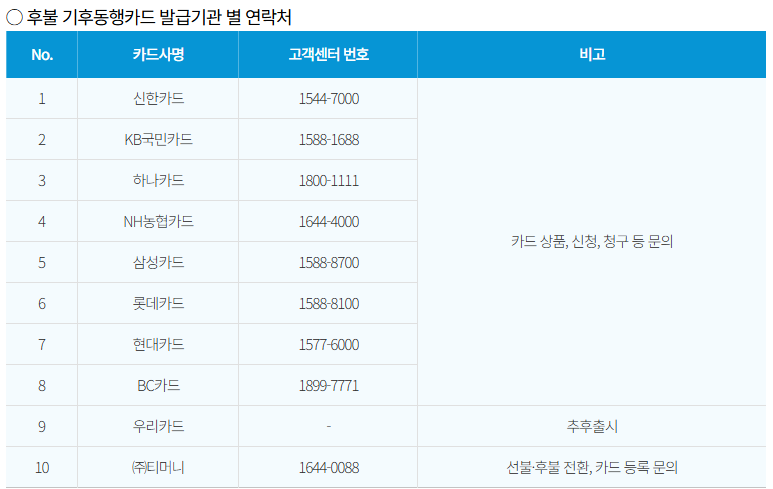Select the 롯데카드 cell
773x489 pixels.
click(158, 303)
